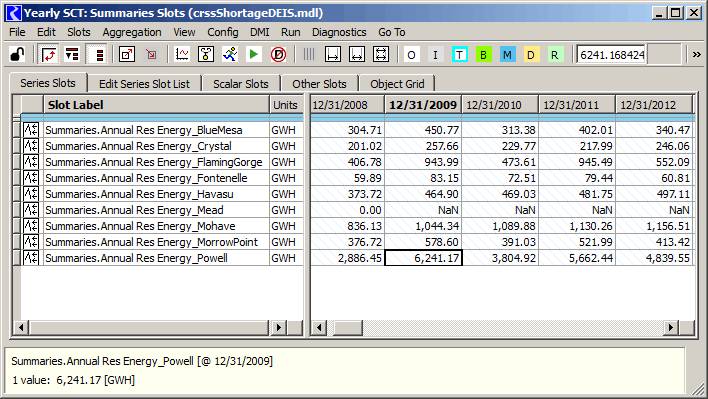Click the series slot icon for Mohave row
The height and width of the screenshot is (399, 708).
coord(31,226)
